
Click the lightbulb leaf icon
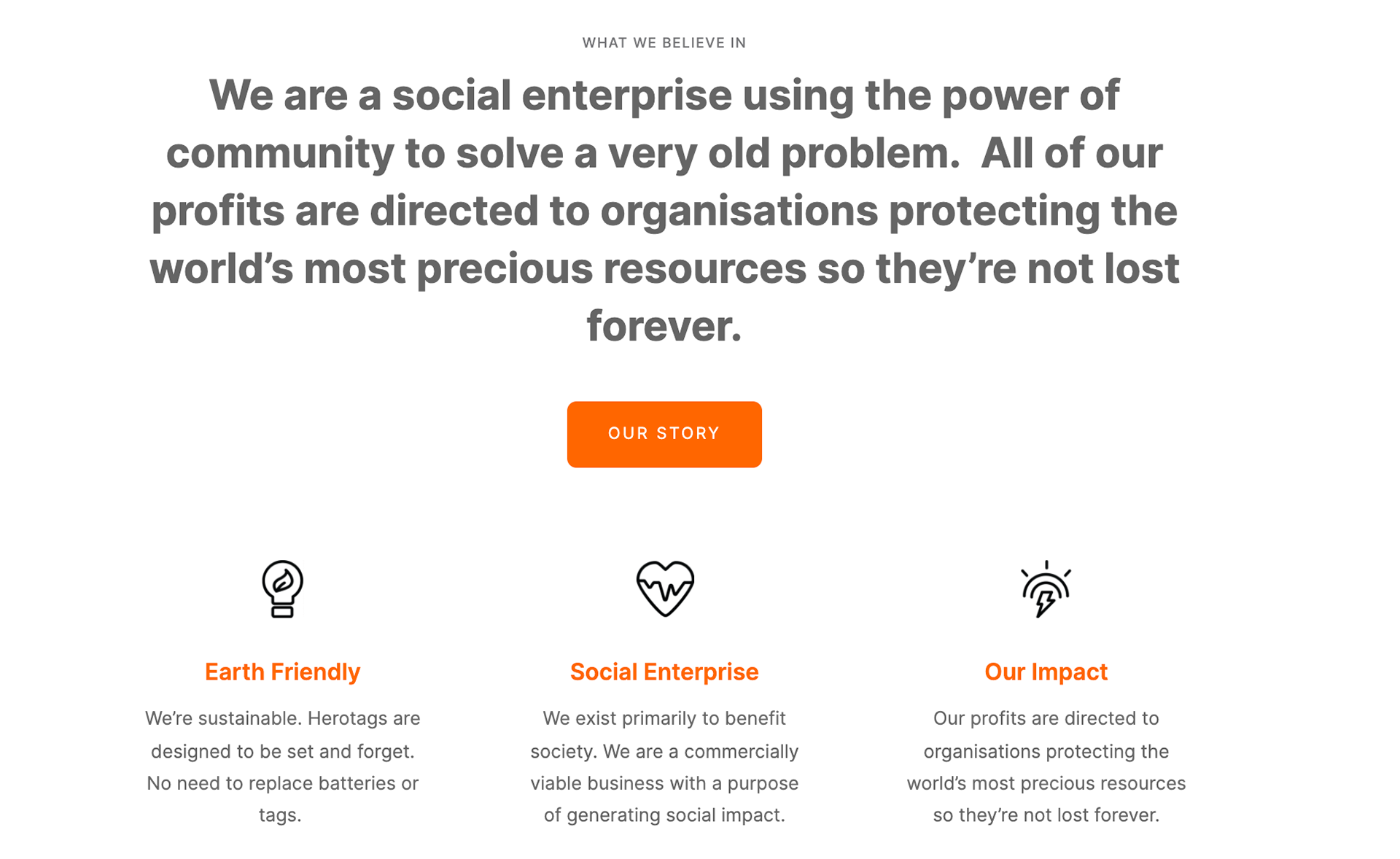pyautogui.click(x=282, y=588)
